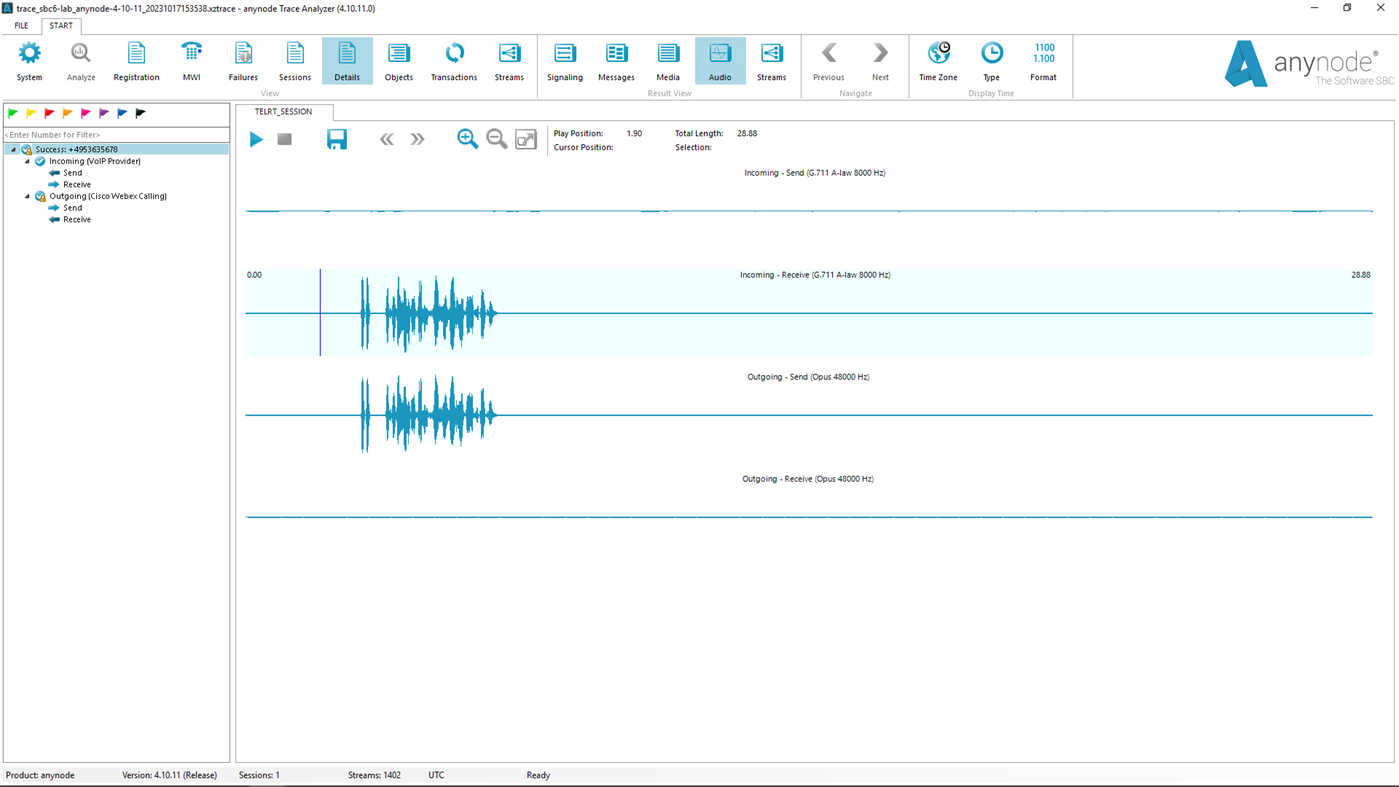Change display Time Zone

coord(937,60)
